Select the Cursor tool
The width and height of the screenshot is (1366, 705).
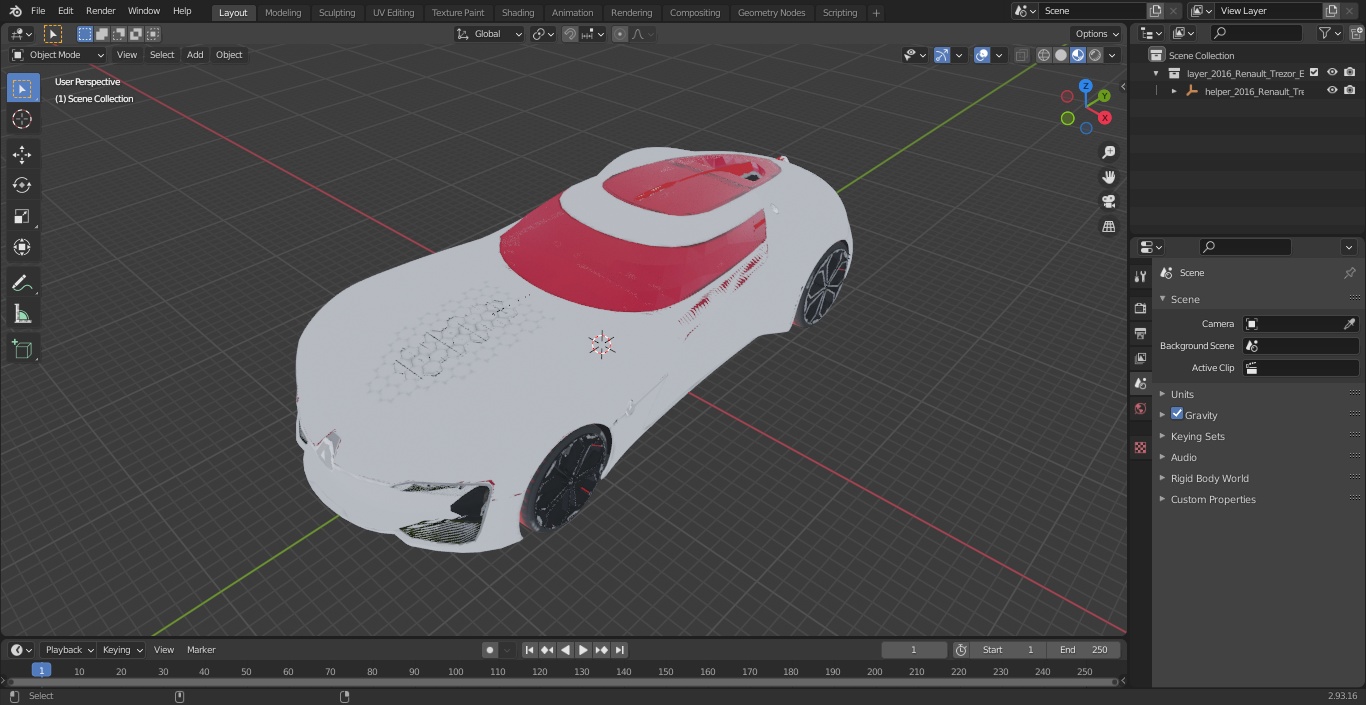(22, 120)
